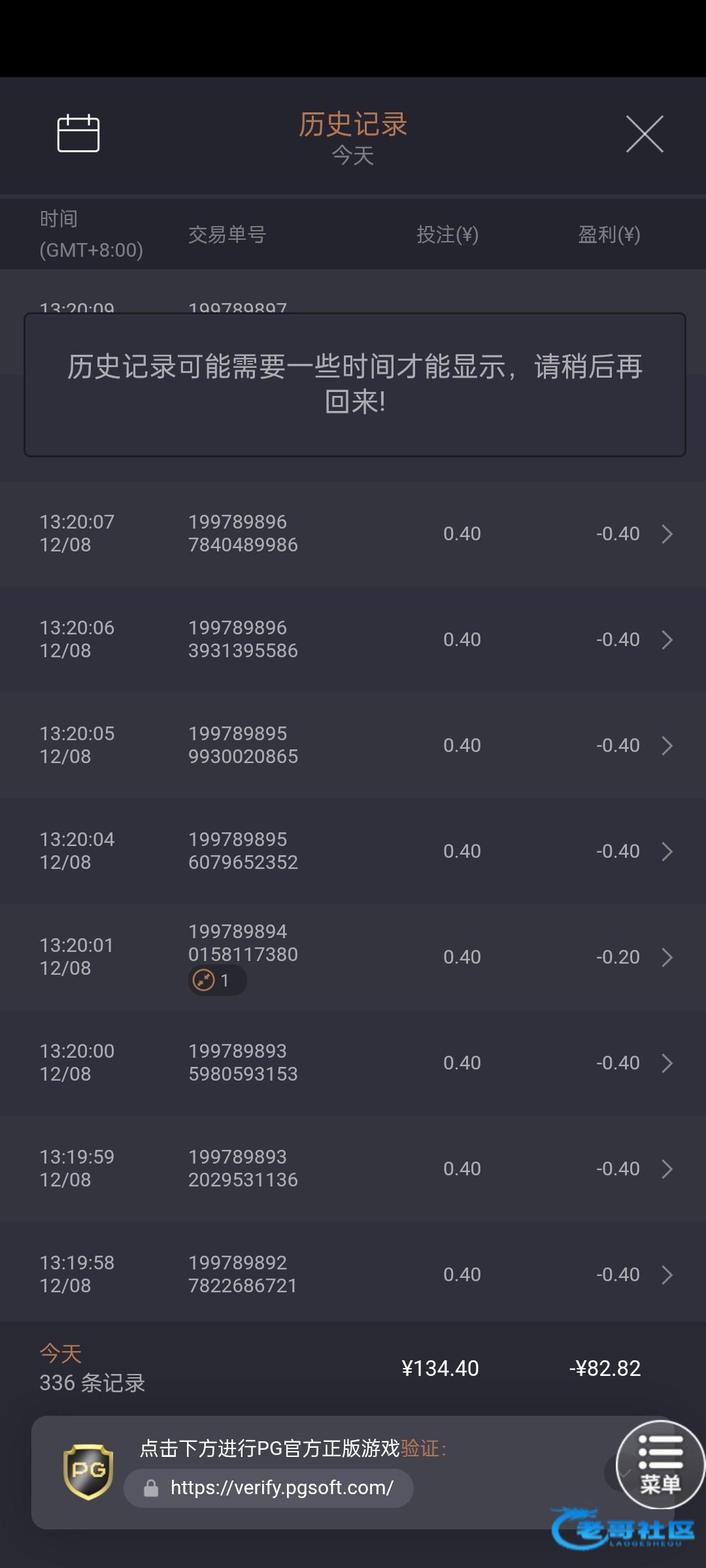Tap the PG shield badge icon
This screenshot has width=706, height=1568.
pos(88,1472)
